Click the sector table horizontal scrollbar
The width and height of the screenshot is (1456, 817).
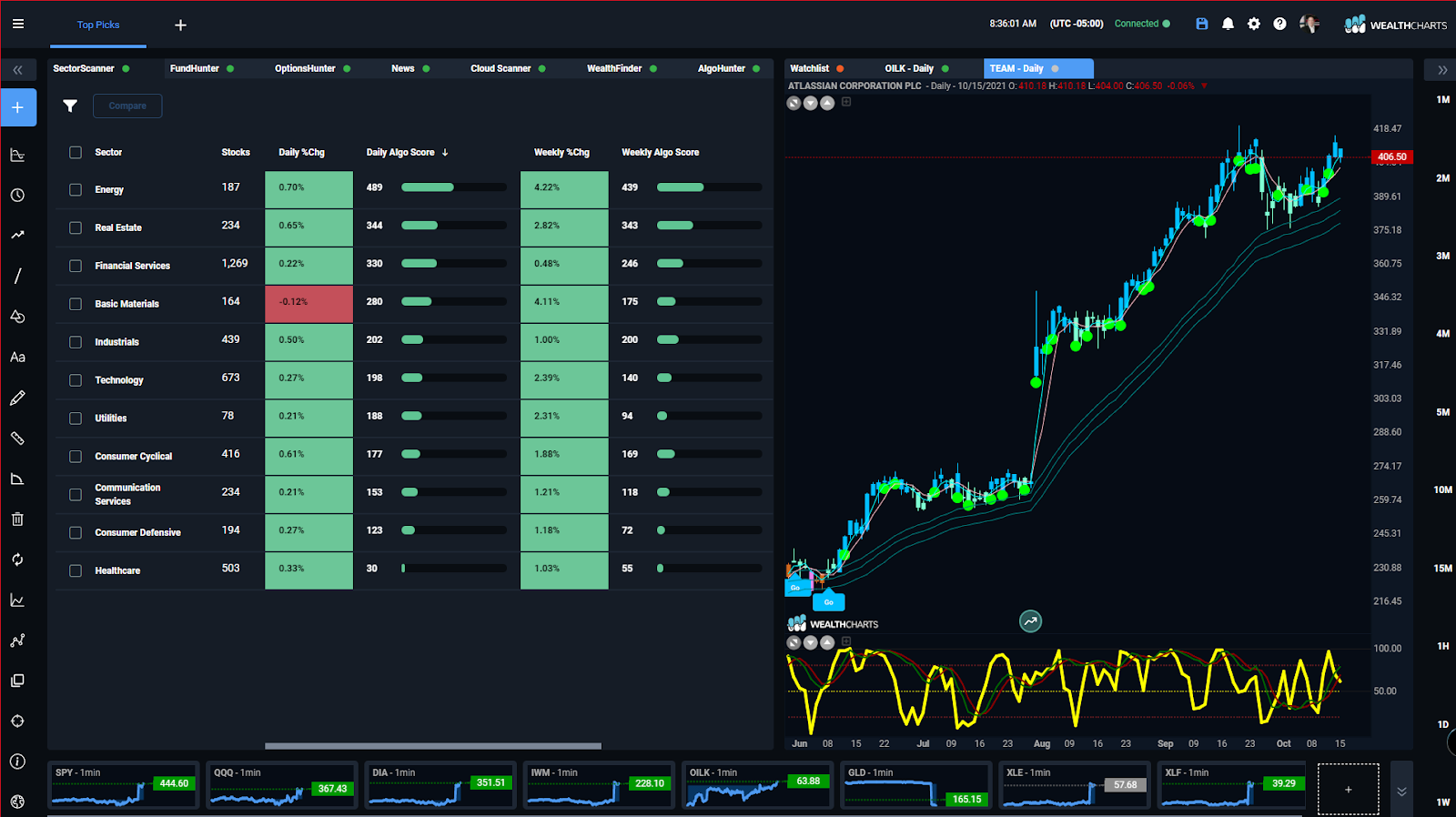[433, 746]
